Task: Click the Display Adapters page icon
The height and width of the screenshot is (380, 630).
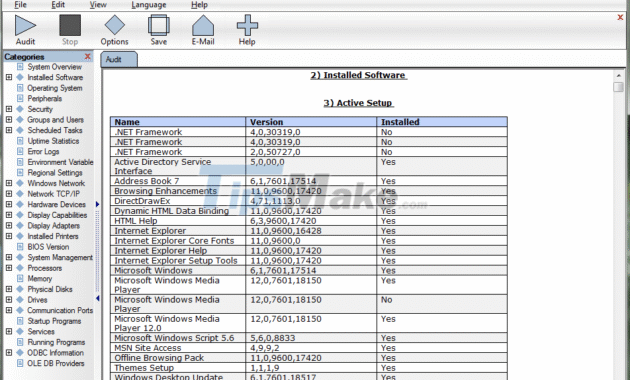Action: pos(20,225)
